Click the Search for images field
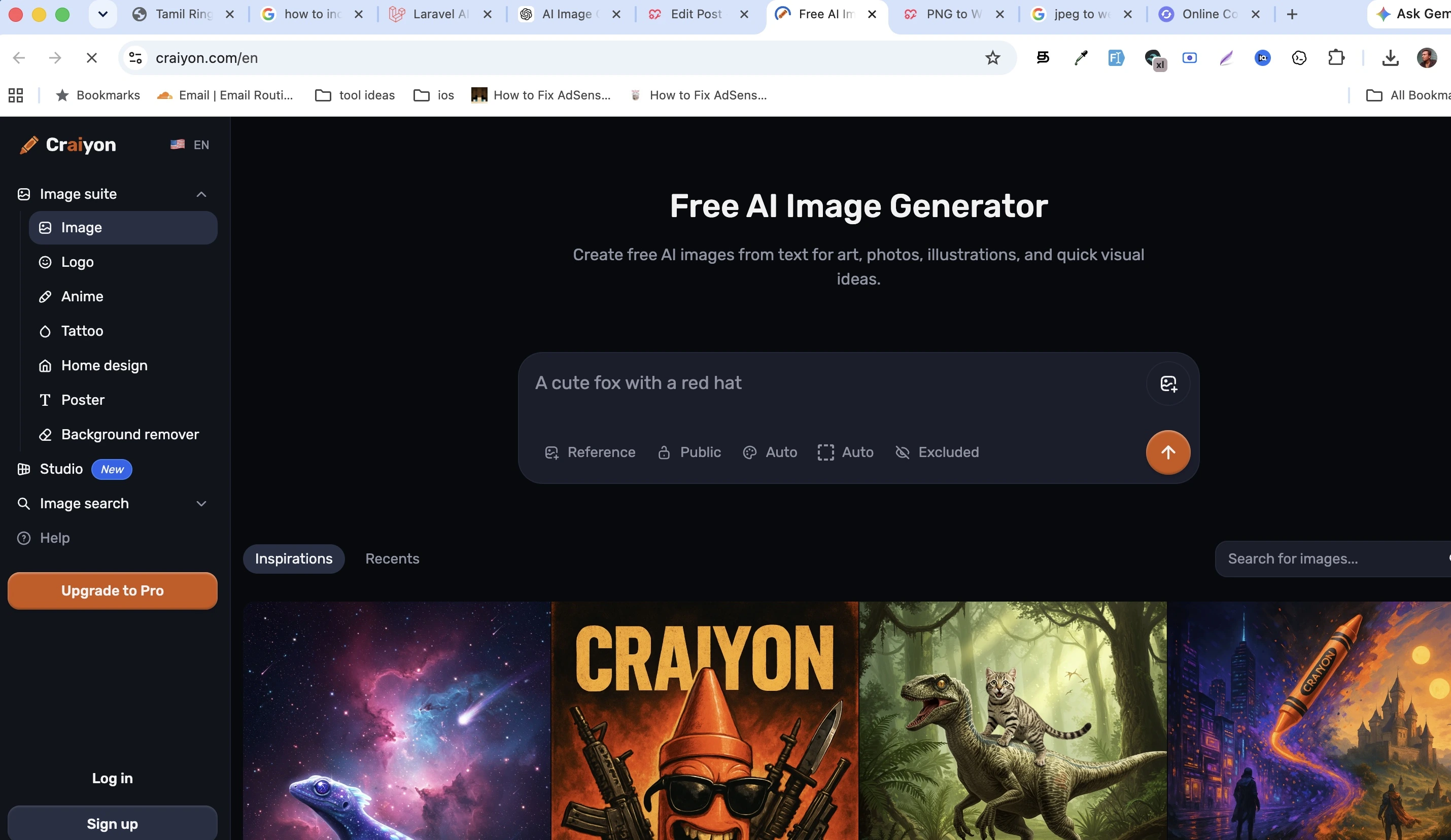1451x840 pixels. tap(1333, 558)
